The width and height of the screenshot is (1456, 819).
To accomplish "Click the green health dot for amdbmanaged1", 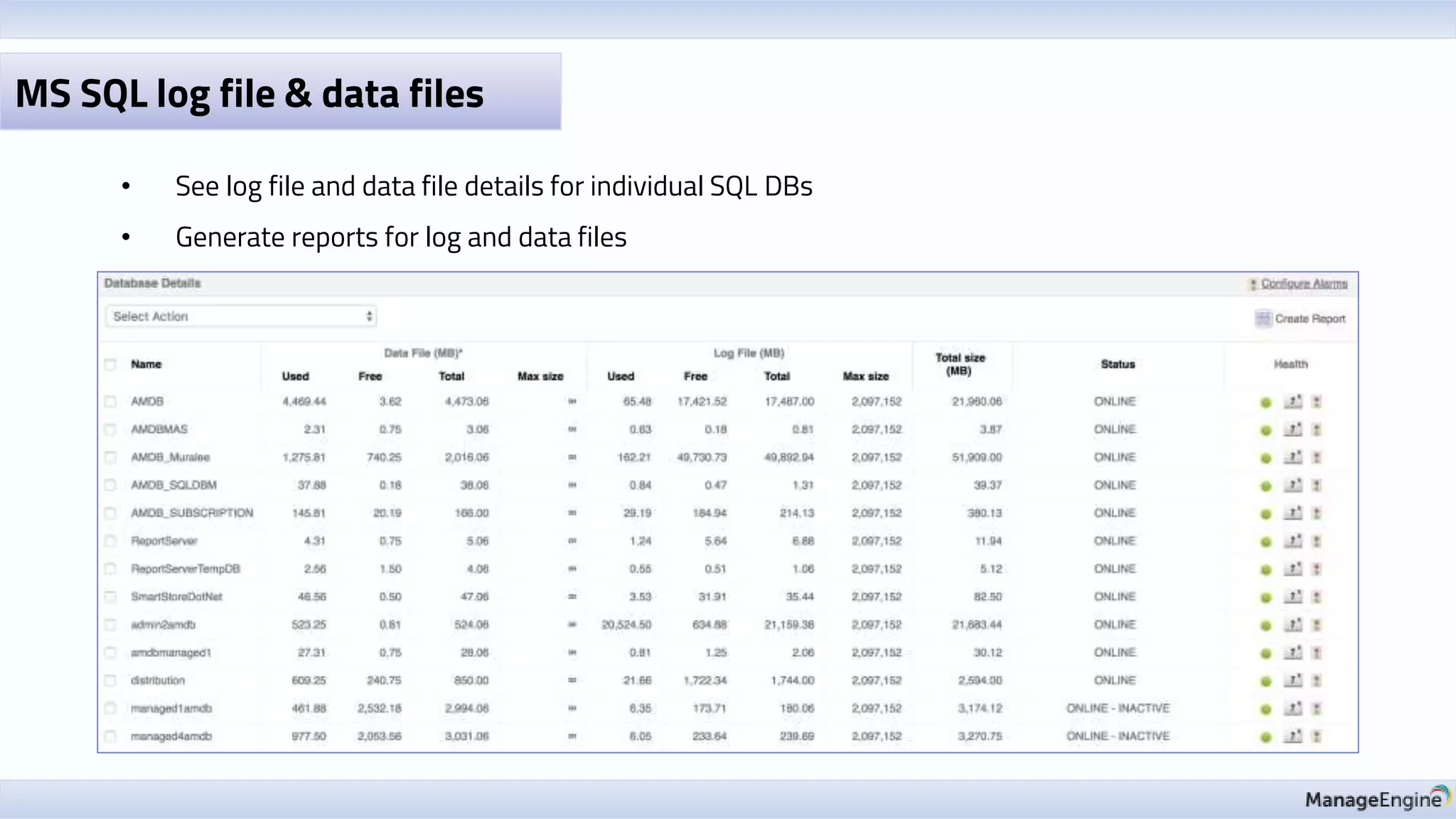I will (x=1265, y=653).
